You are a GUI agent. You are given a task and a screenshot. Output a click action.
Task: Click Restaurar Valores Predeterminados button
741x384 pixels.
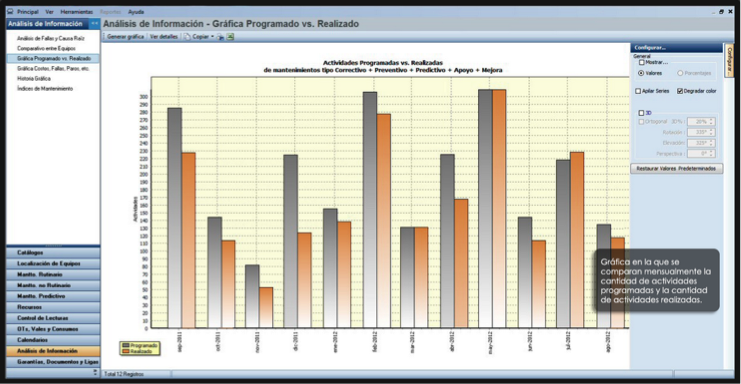pos(676,169)
